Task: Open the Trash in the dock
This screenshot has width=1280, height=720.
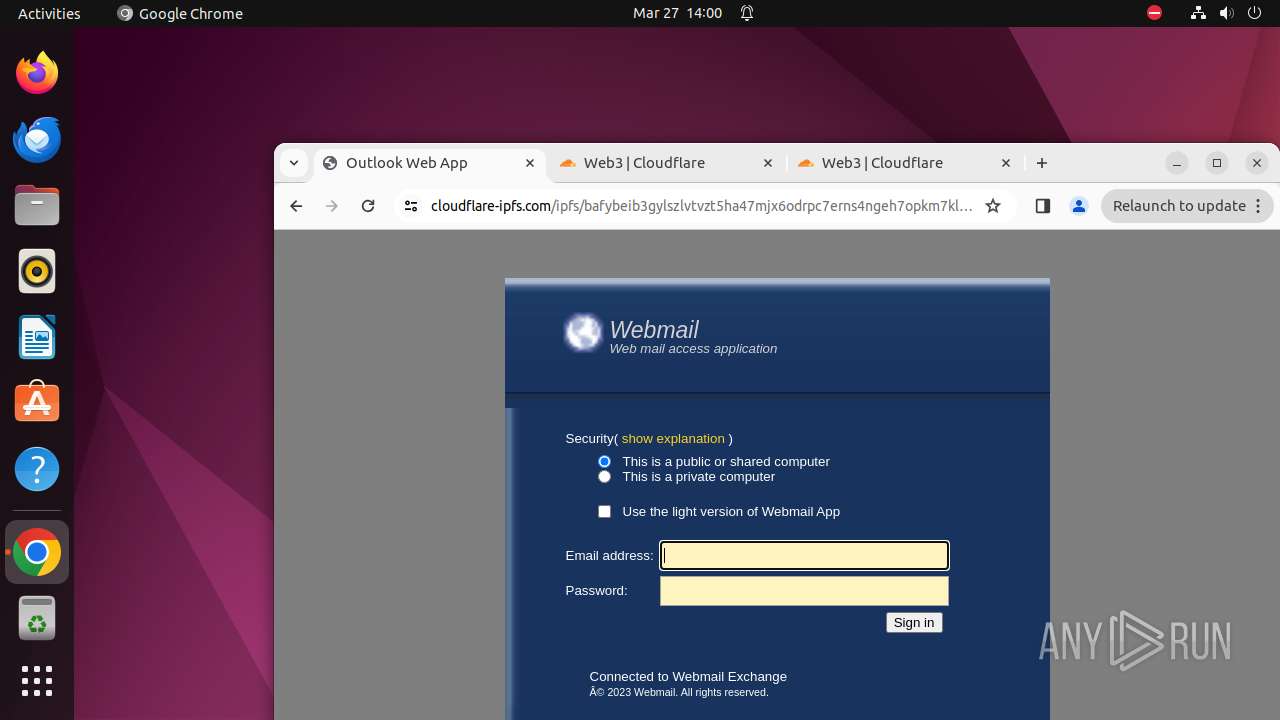Action: 37,618
